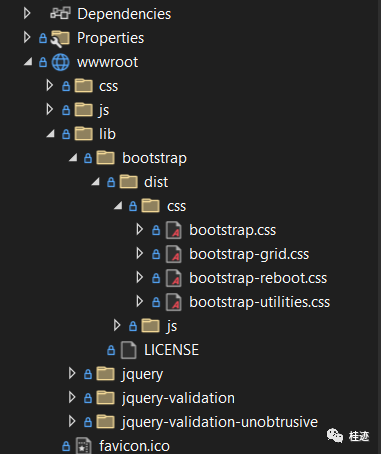The height and width of the screenshot is (454, 381).
Task: Select the bootstrap.css file name
Action: (233, 230)
